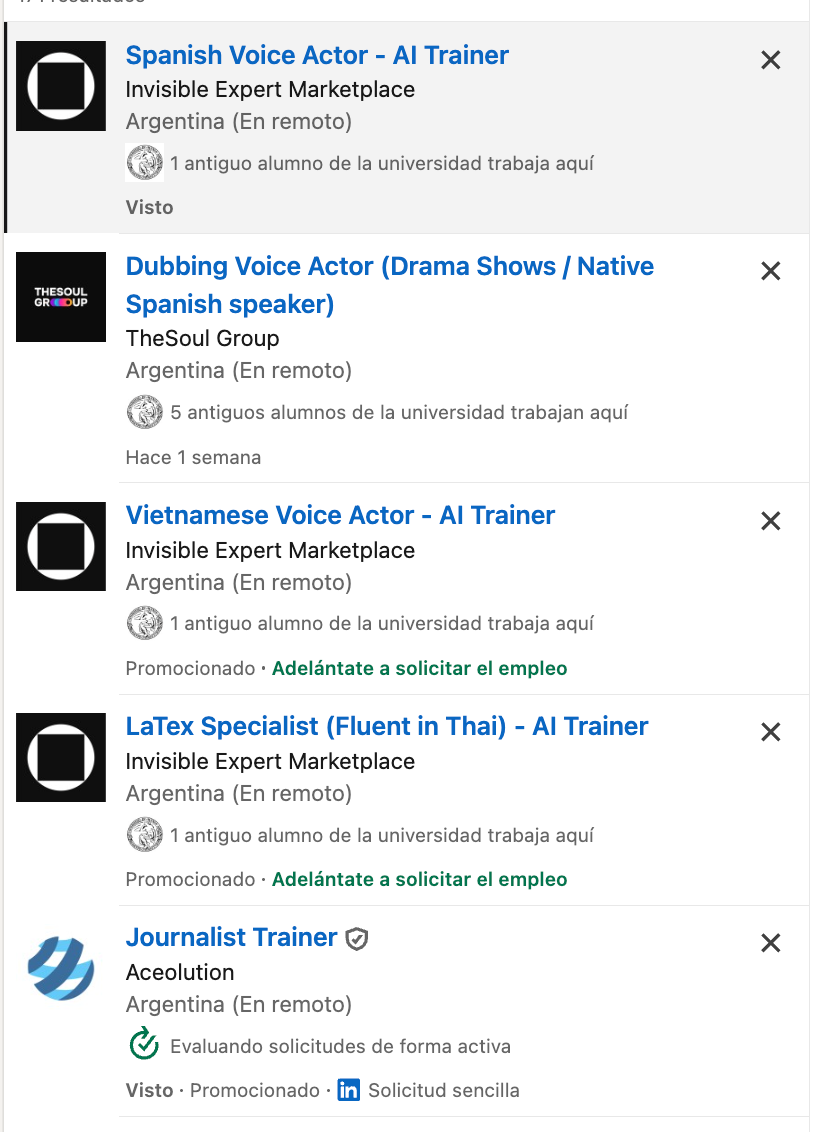Click 'Solicitud sencilla' label on Journalist Trainer
This screenshot has height=1132, width=830.
tap(444, 1090)
